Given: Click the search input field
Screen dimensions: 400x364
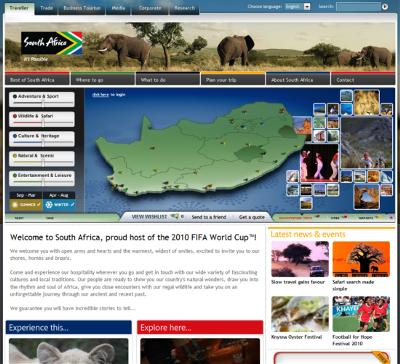Looking at the screenshot, I should click(x=358, y=6).
